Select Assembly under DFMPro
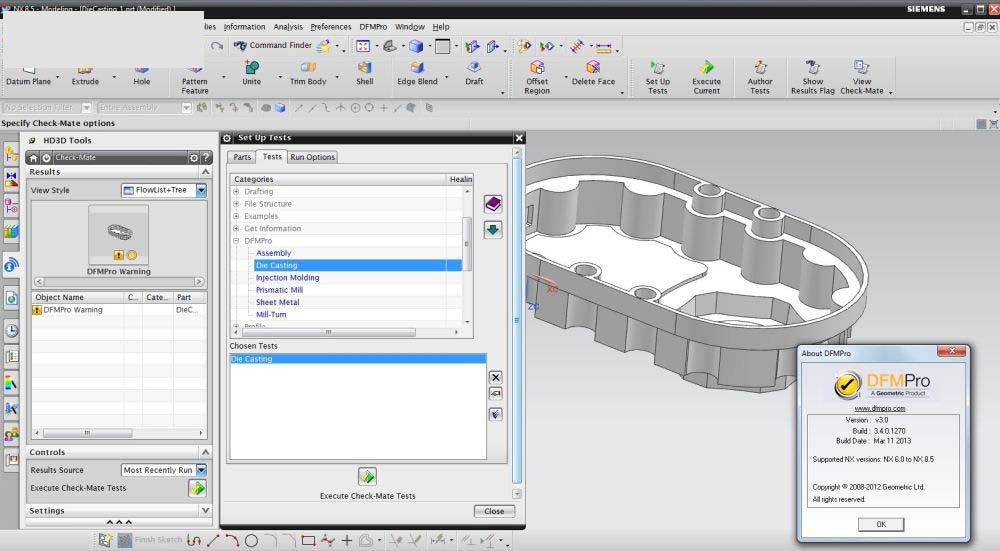The width and height of the screenshot is (1000, 551). pyautogui.click(x=274, y=253)
